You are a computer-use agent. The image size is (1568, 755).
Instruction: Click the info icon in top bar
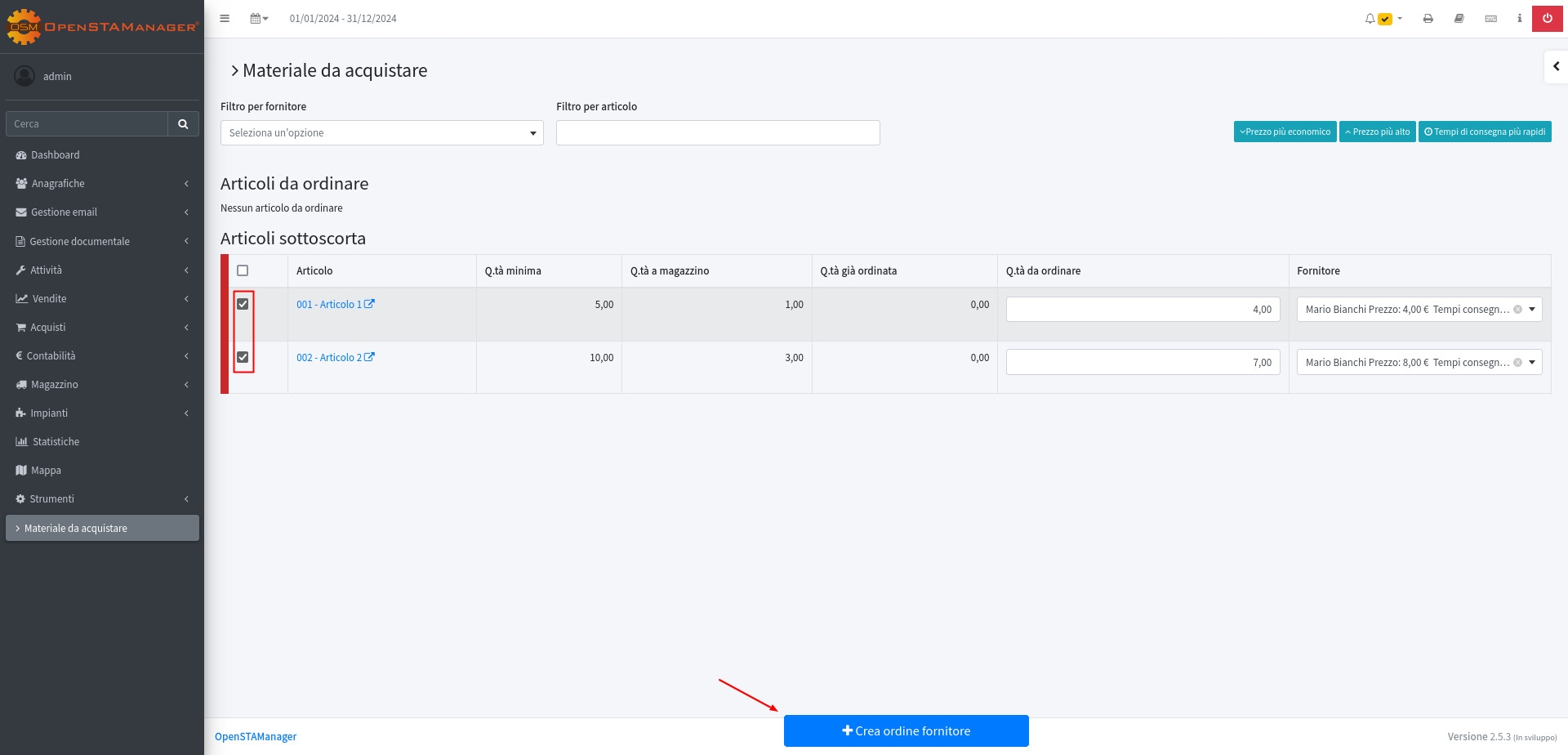click(1519, 18)
